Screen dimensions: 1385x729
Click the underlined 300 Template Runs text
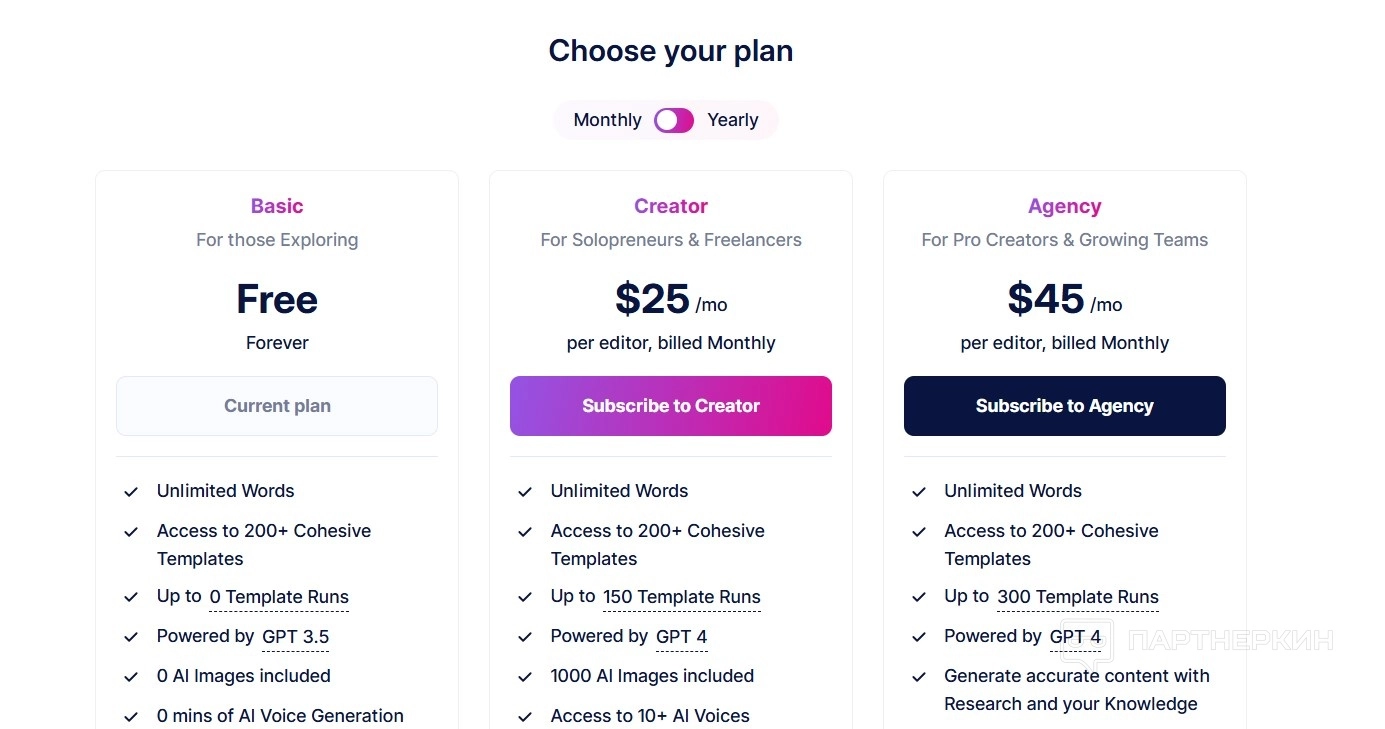point(1077,597)
